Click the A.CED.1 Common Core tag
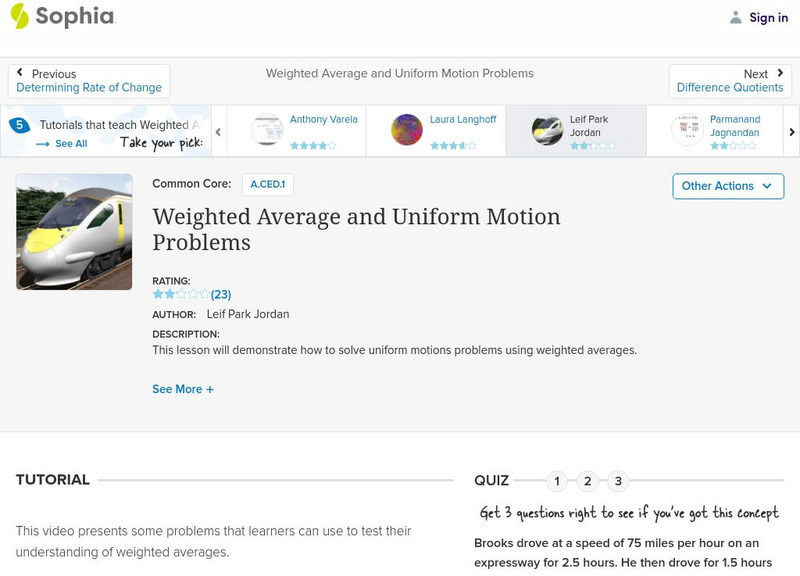This screenshot has width=800, height=576. (267, 184)
